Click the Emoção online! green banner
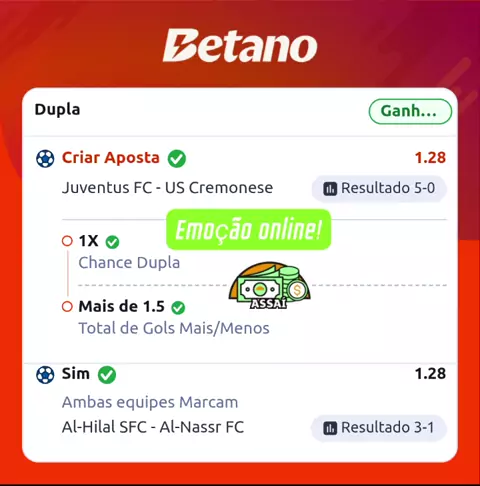The width and height of the screenshot is (480, 486). [x=249, y=229]
